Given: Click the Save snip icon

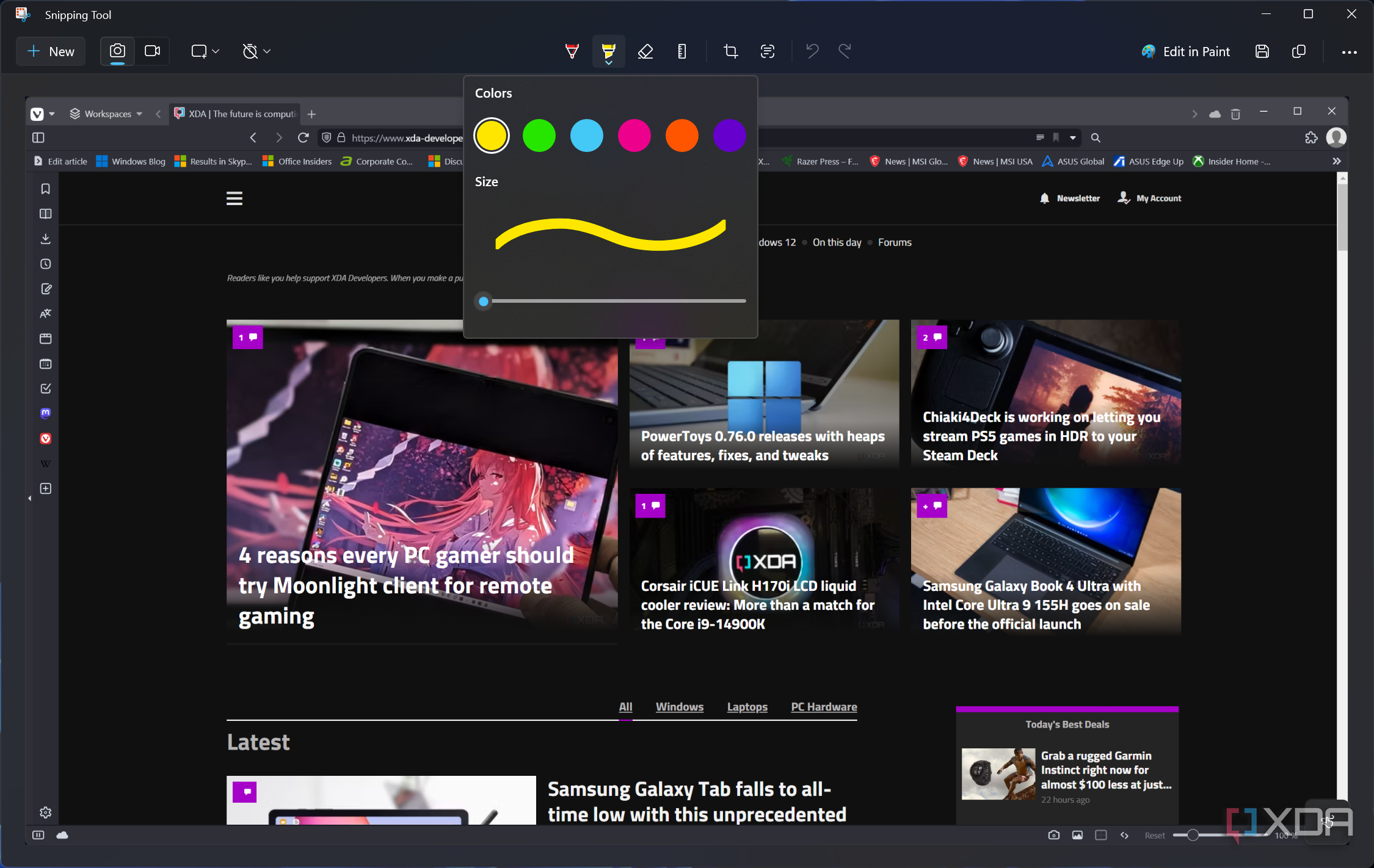Looking at the screenshot, I should [x=1262, y=51].
